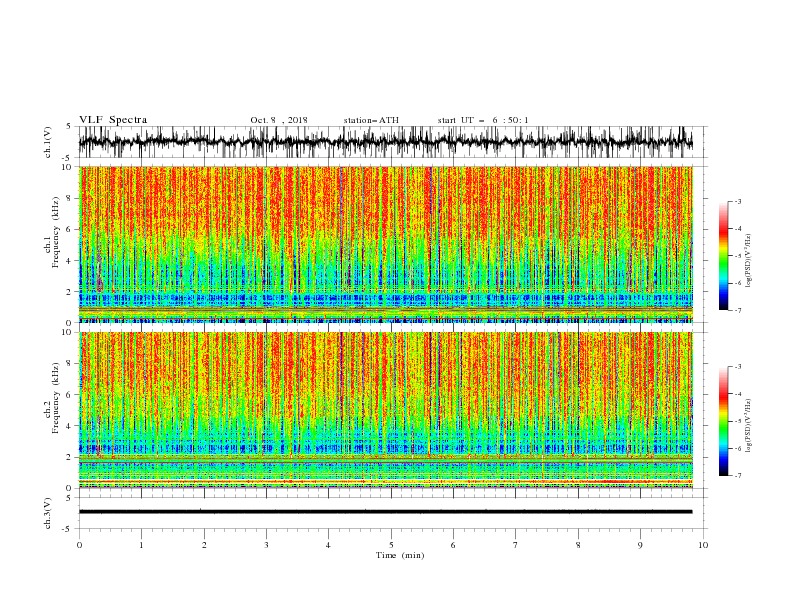Click time axis tick label "2"
The image size is (792, 612).
pyautogui.click(x=204, y=545)
